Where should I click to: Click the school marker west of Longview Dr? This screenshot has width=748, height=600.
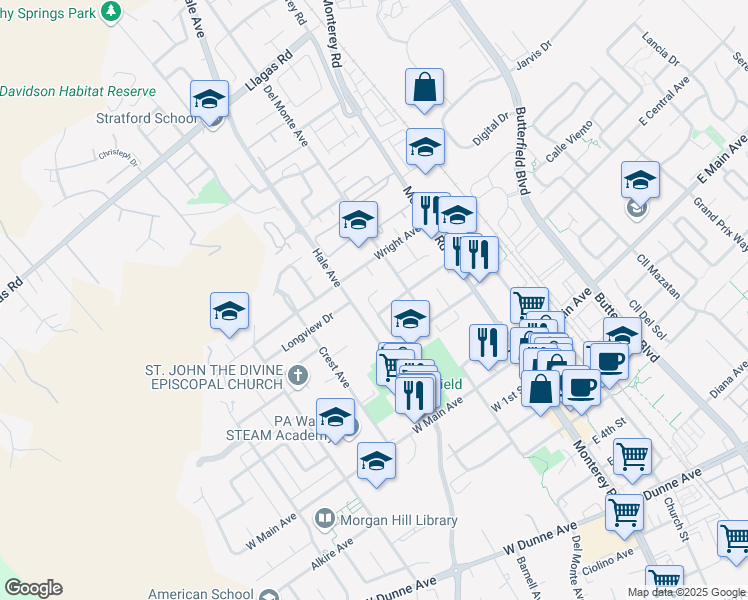coord(229,312)
